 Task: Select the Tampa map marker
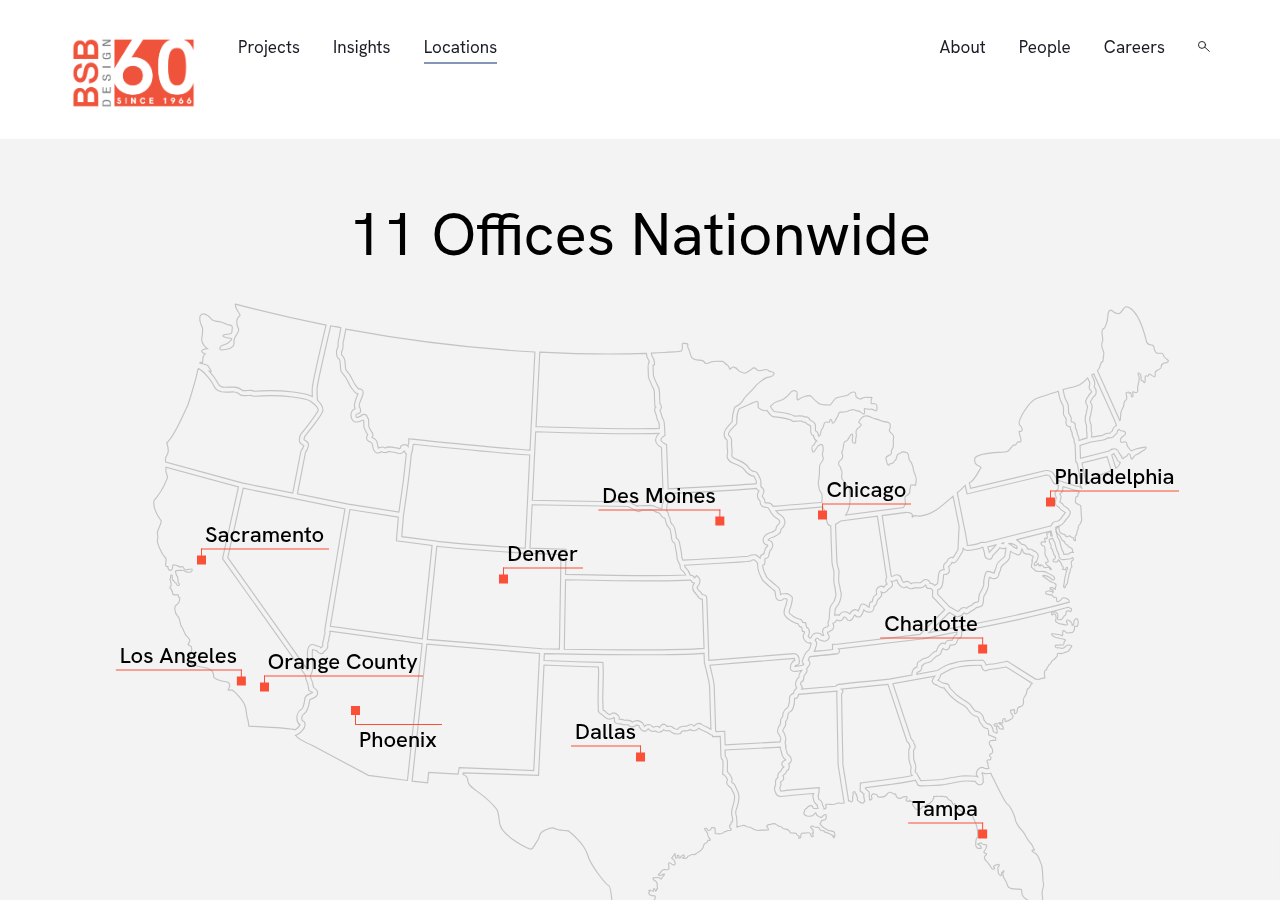981,831
